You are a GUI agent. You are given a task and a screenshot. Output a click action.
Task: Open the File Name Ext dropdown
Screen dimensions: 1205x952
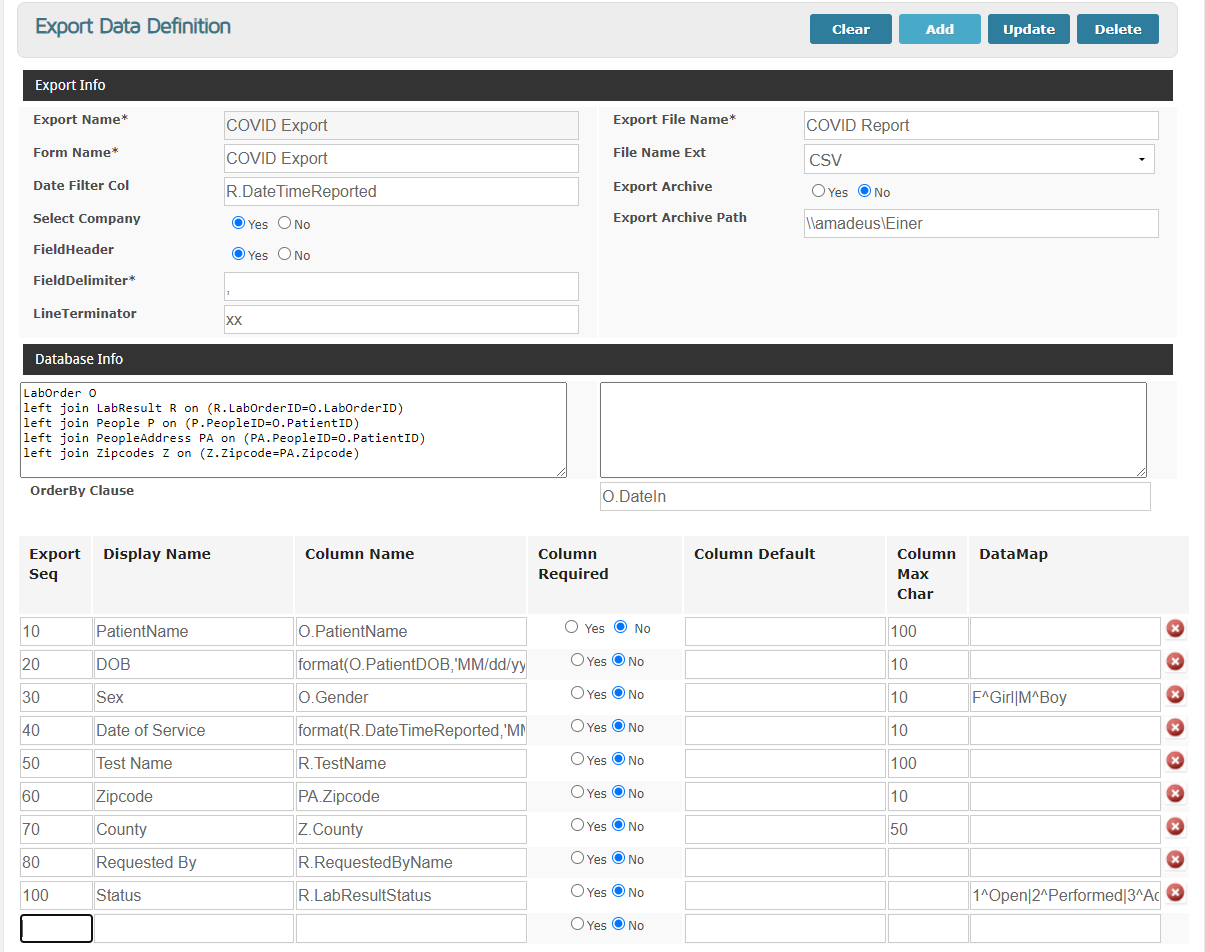[x=979, y=159]
